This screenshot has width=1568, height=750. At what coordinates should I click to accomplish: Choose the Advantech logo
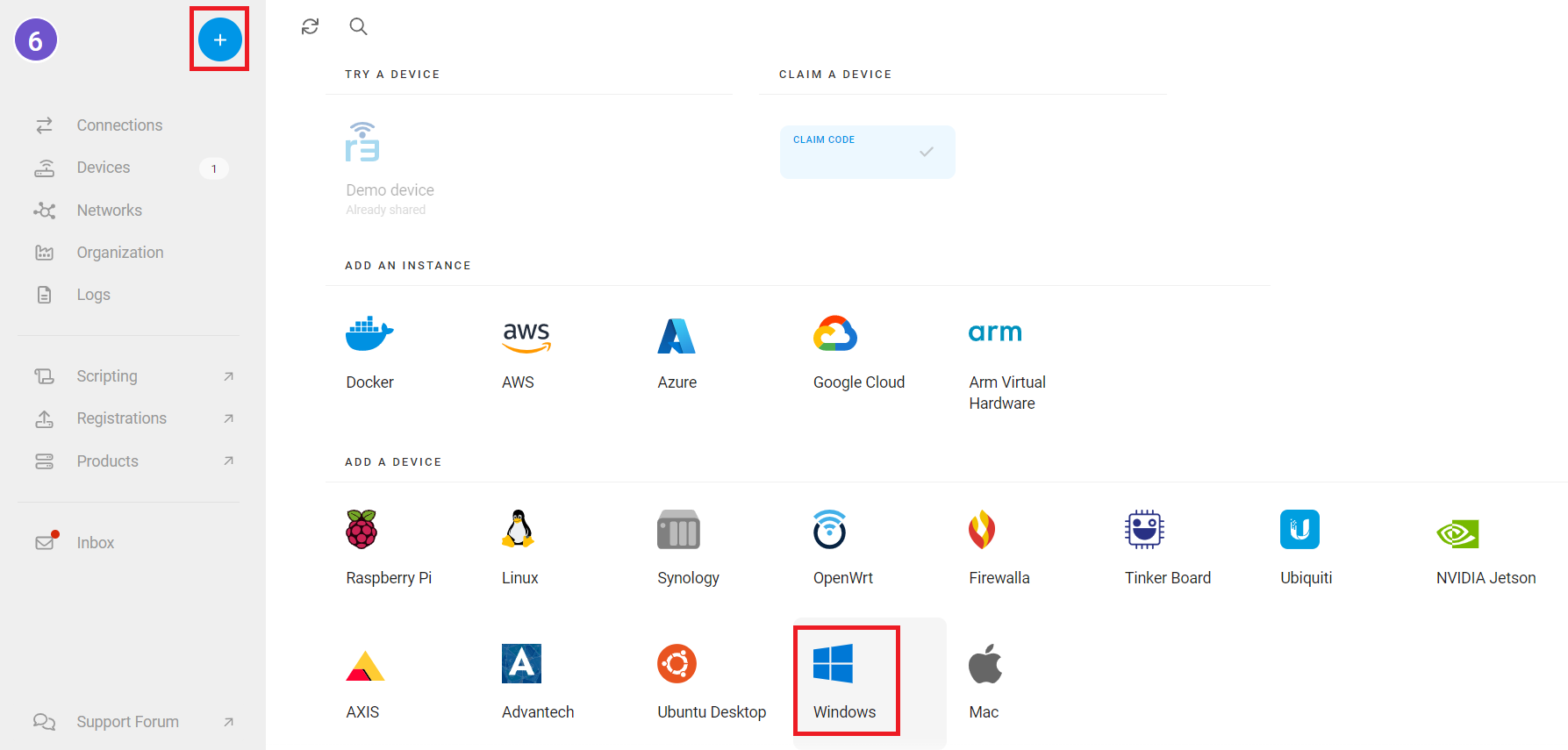click(521, 663)
